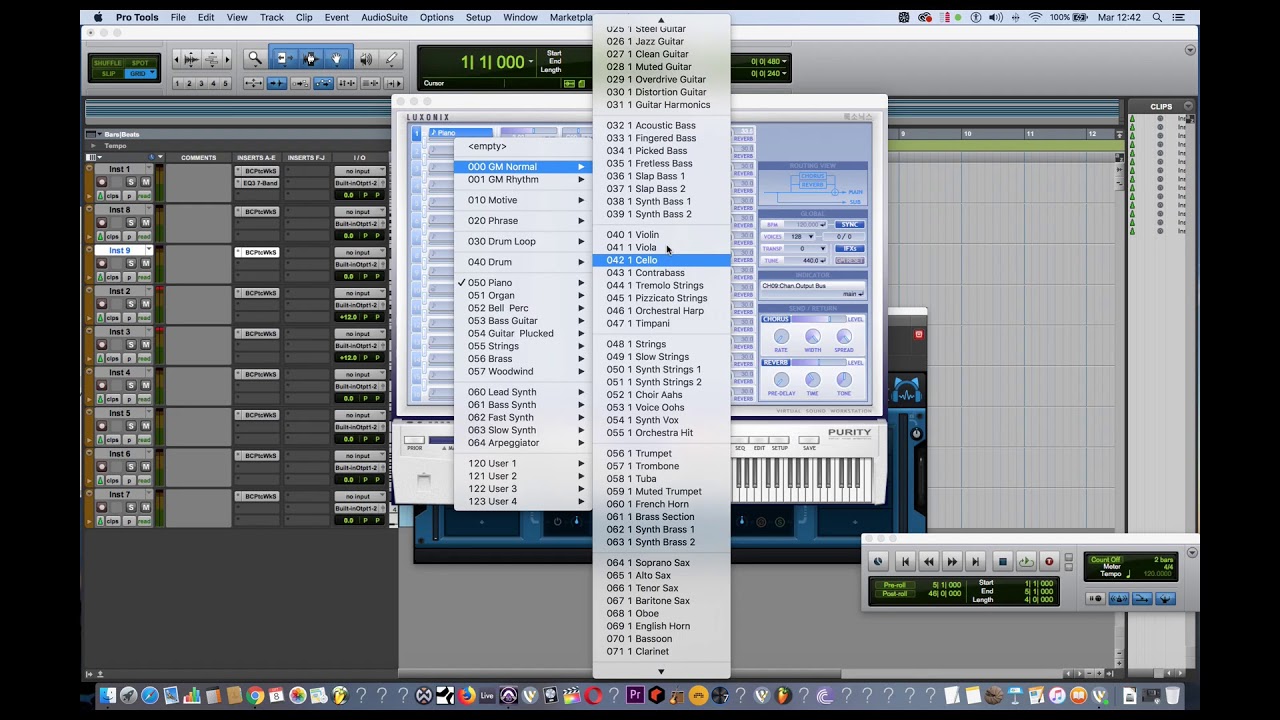This screenshot has height=720, width=1280.
Task: Toggle the Tempo Conductor button
Action: coord(1166,598)
